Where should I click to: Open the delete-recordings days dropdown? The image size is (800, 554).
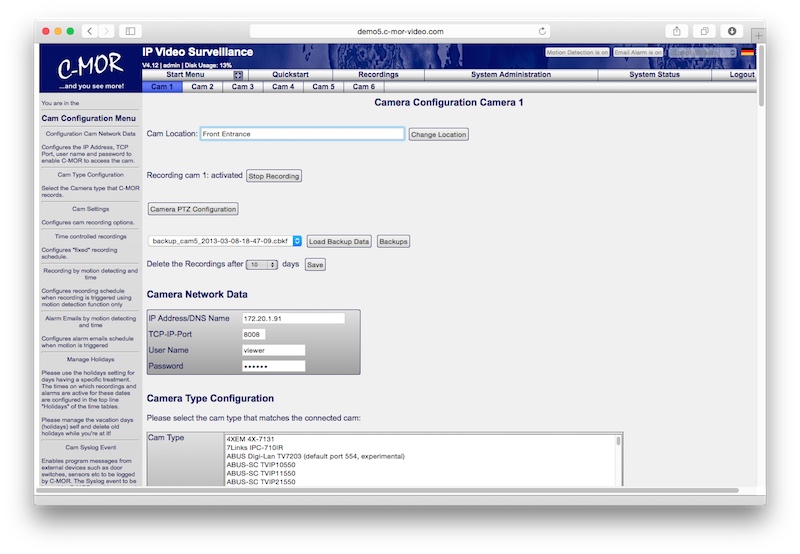(x=262, y=265)
